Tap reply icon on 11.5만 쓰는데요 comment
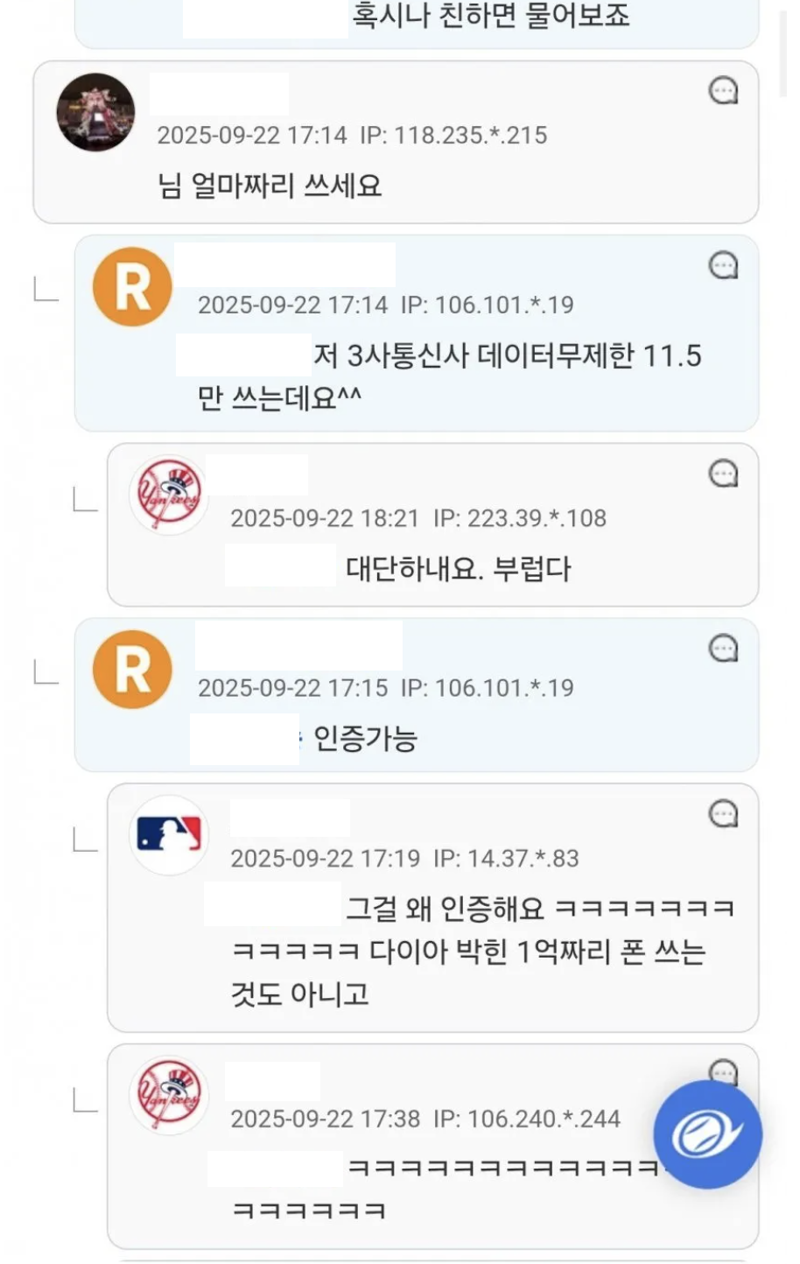Image resolution: width=800 pixels, height=1264 pixels. [723, 265]
